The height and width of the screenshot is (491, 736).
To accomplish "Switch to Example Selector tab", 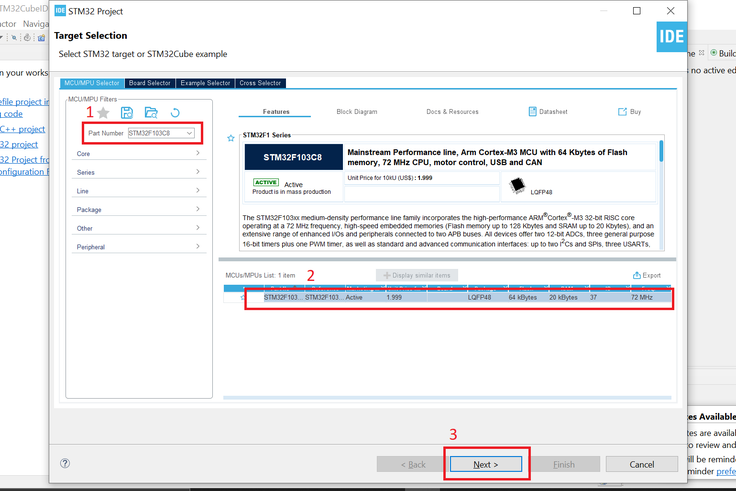I will pos(205,83).
